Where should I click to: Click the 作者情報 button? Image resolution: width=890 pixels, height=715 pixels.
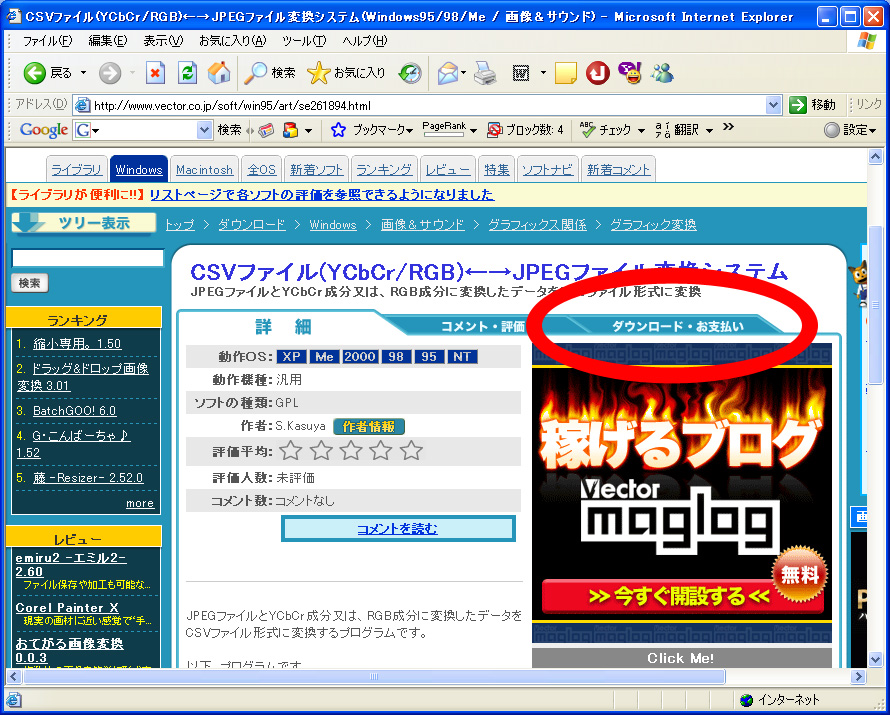pos(369,426)
